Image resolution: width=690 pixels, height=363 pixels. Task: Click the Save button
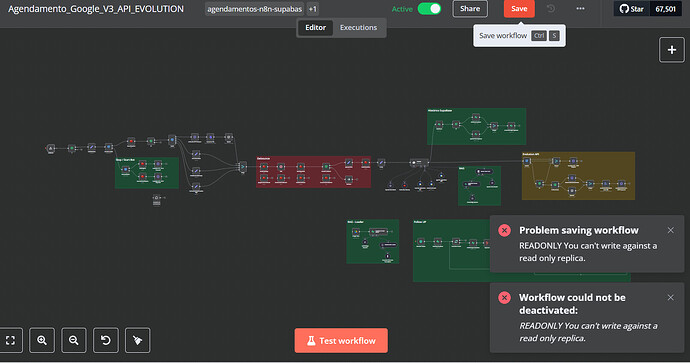tap(519, 9)
